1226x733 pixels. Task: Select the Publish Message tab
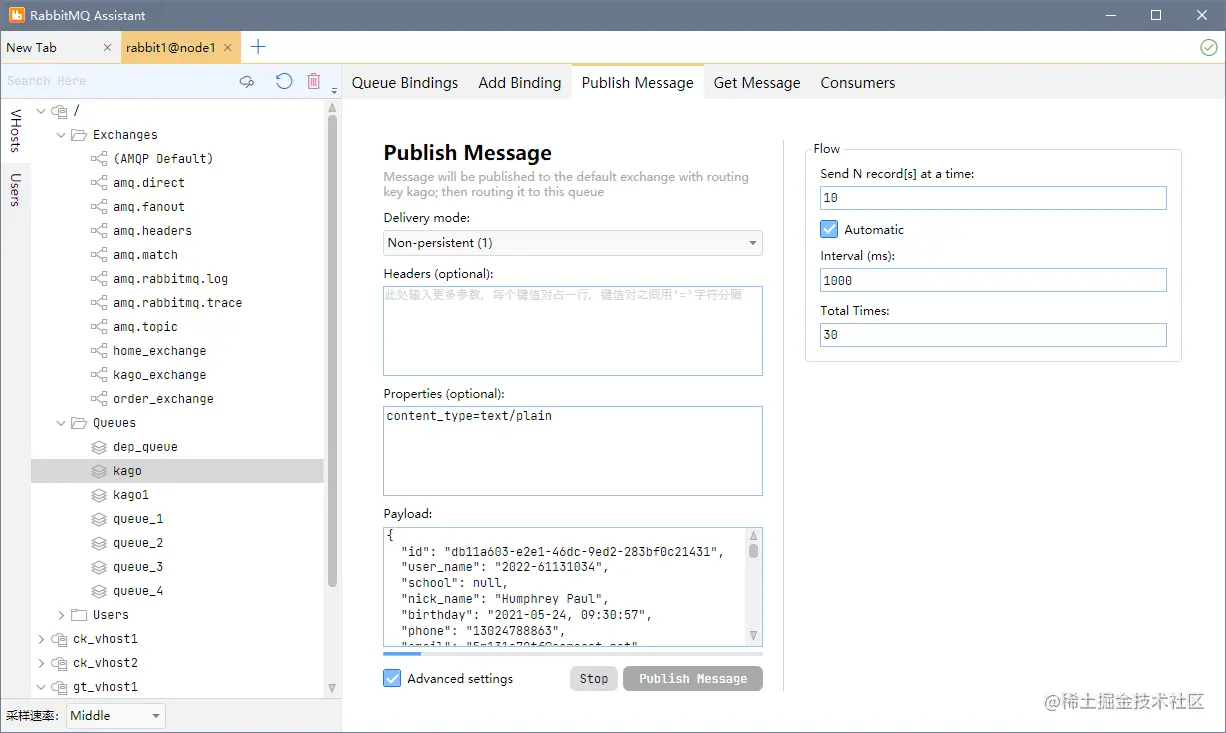point(637,83)
